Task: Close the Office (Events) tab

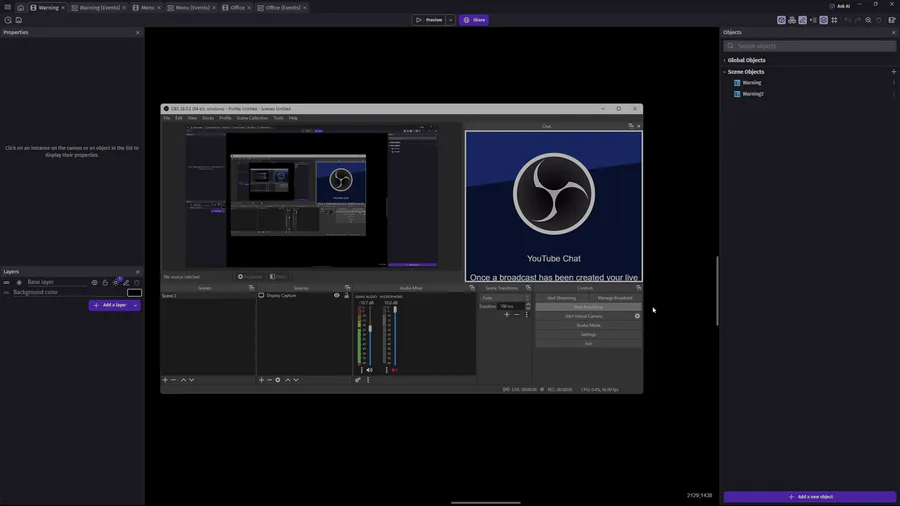Action: (305, 7)
